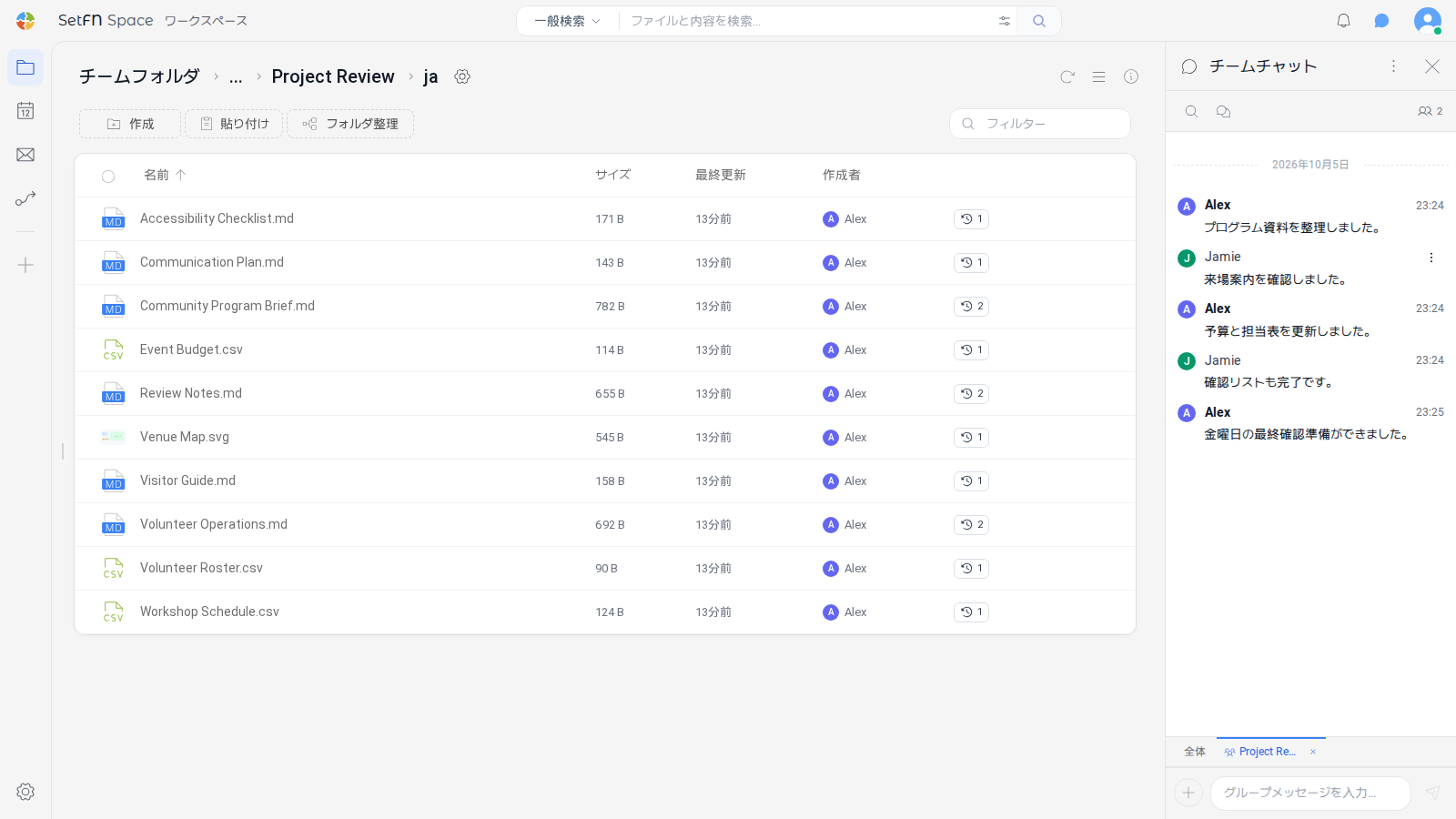Open chat threads icon in chat panel
1456x819 pixels.
1223,111
